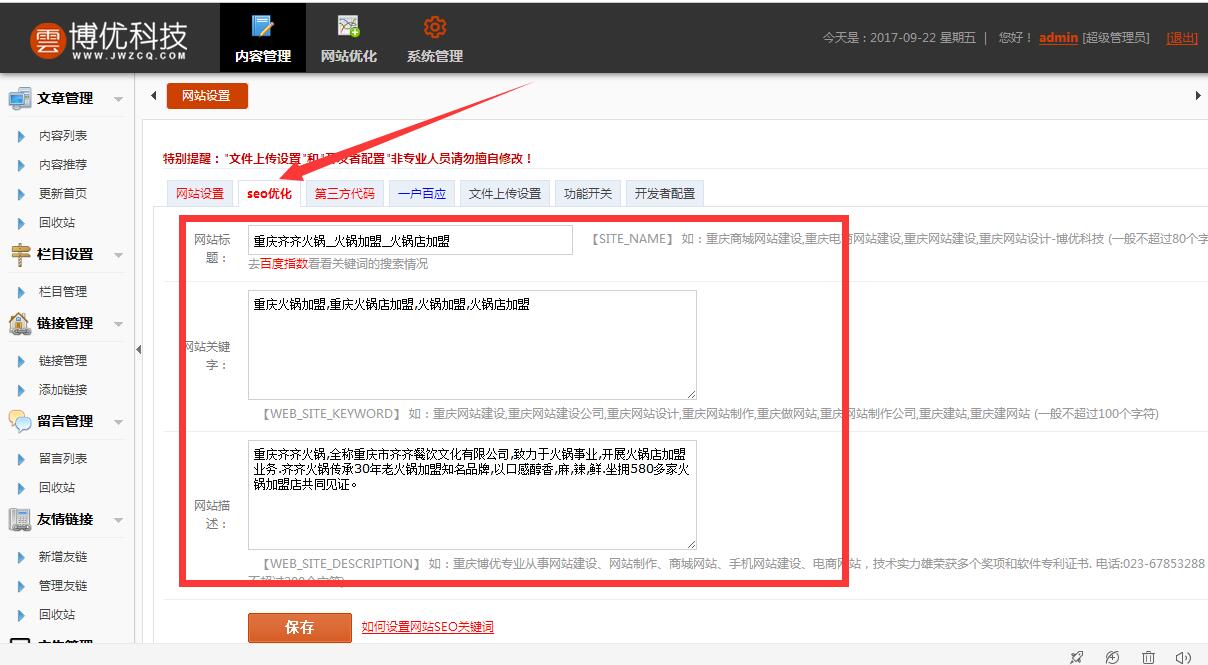The width and height of the screenshot is (1208, 665).
Task: Click the left arrow beside 网站设置 tab
Action: [x=153, y=96]
